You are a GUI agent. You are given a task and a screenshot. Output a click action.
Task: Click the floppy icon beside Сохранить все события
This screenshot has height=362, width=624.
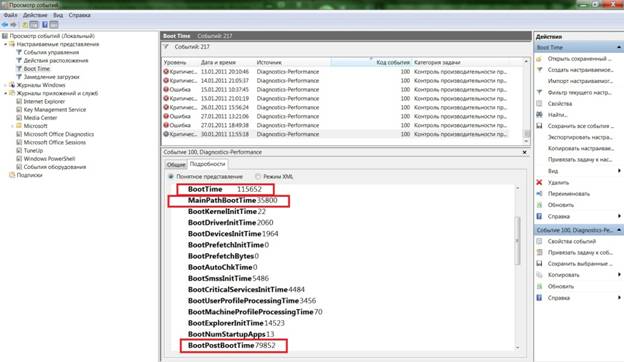539,126
